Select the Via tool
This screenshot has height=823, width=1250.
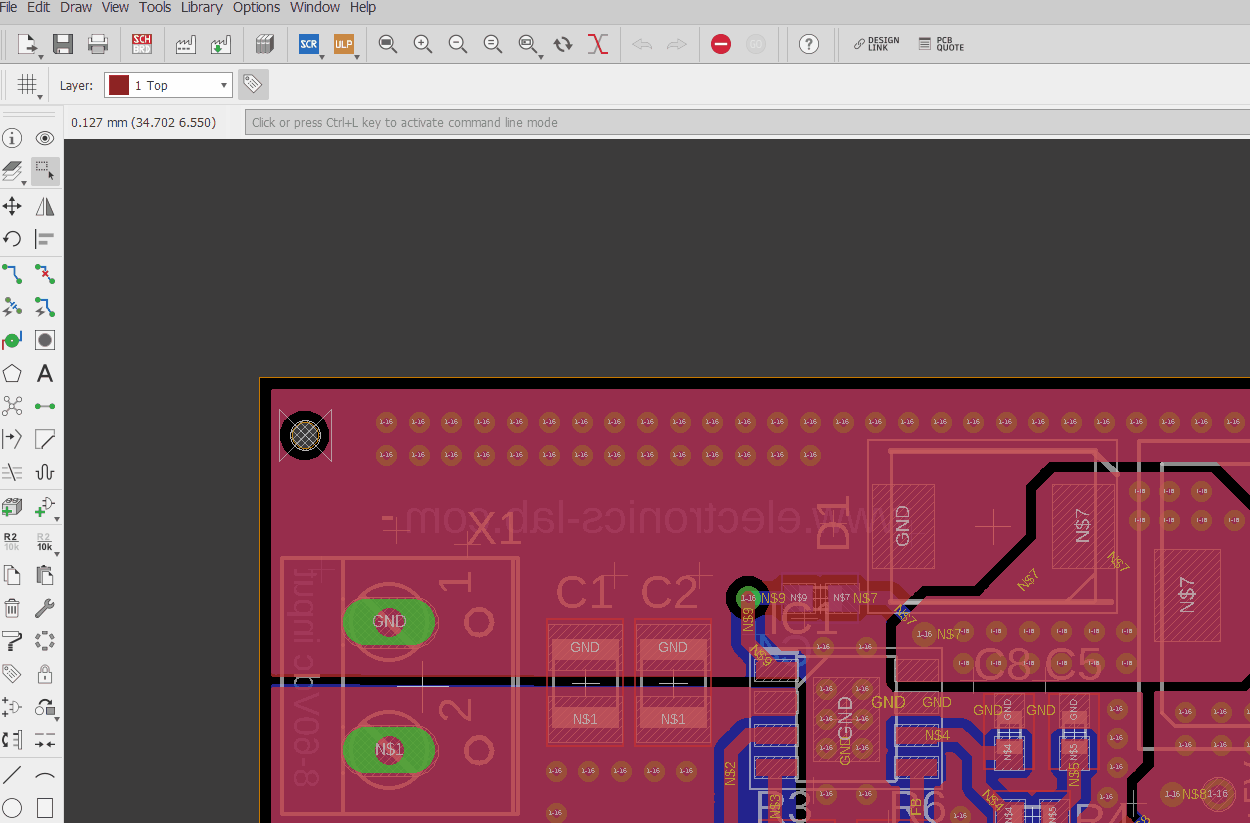(12, 340)
